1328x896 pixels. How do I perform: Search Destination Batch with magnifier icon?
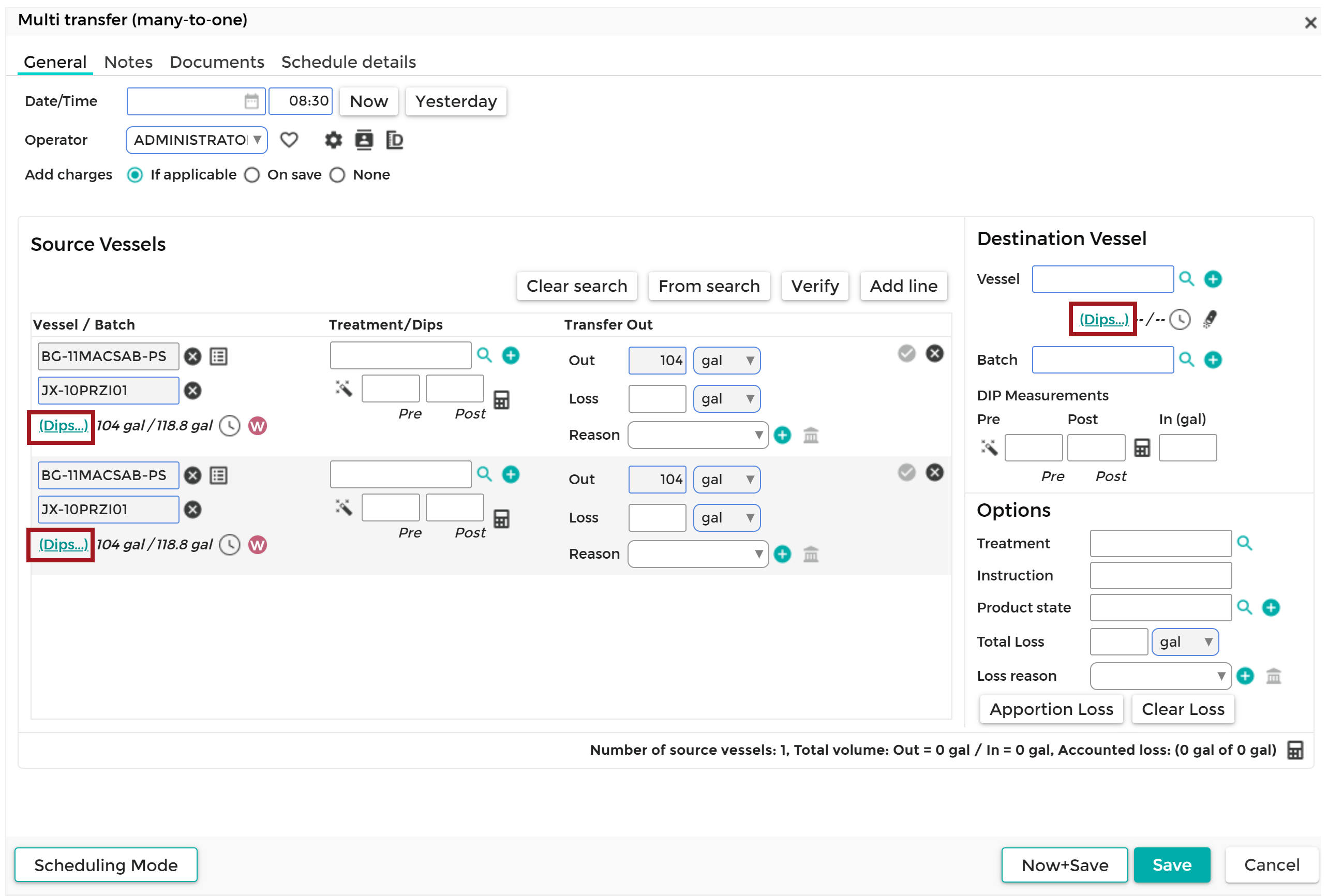pyautogui.click(x=1187, y=360)
